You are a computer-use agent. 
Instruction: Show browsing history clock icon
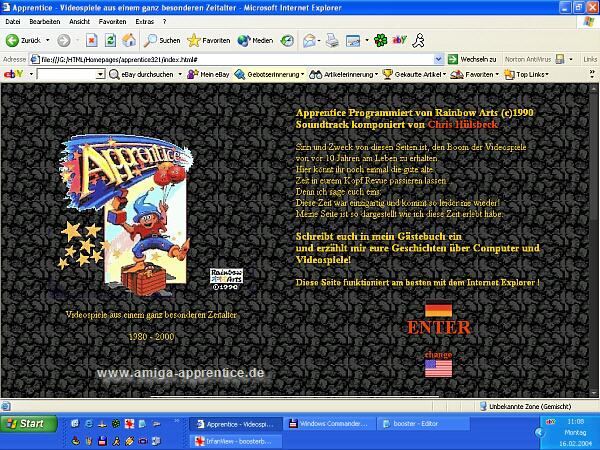(x=287, y=40)
